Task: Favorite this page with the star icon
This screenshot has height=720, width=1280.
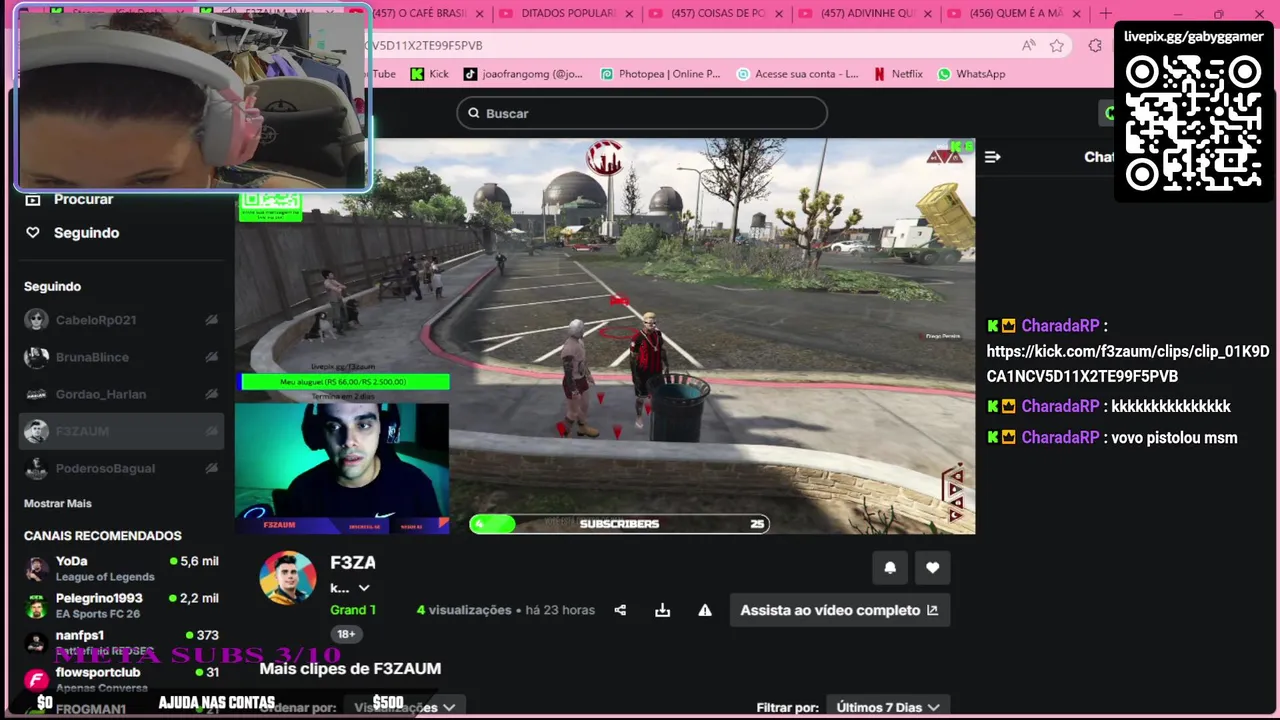Action: [x=1057, y=45]
